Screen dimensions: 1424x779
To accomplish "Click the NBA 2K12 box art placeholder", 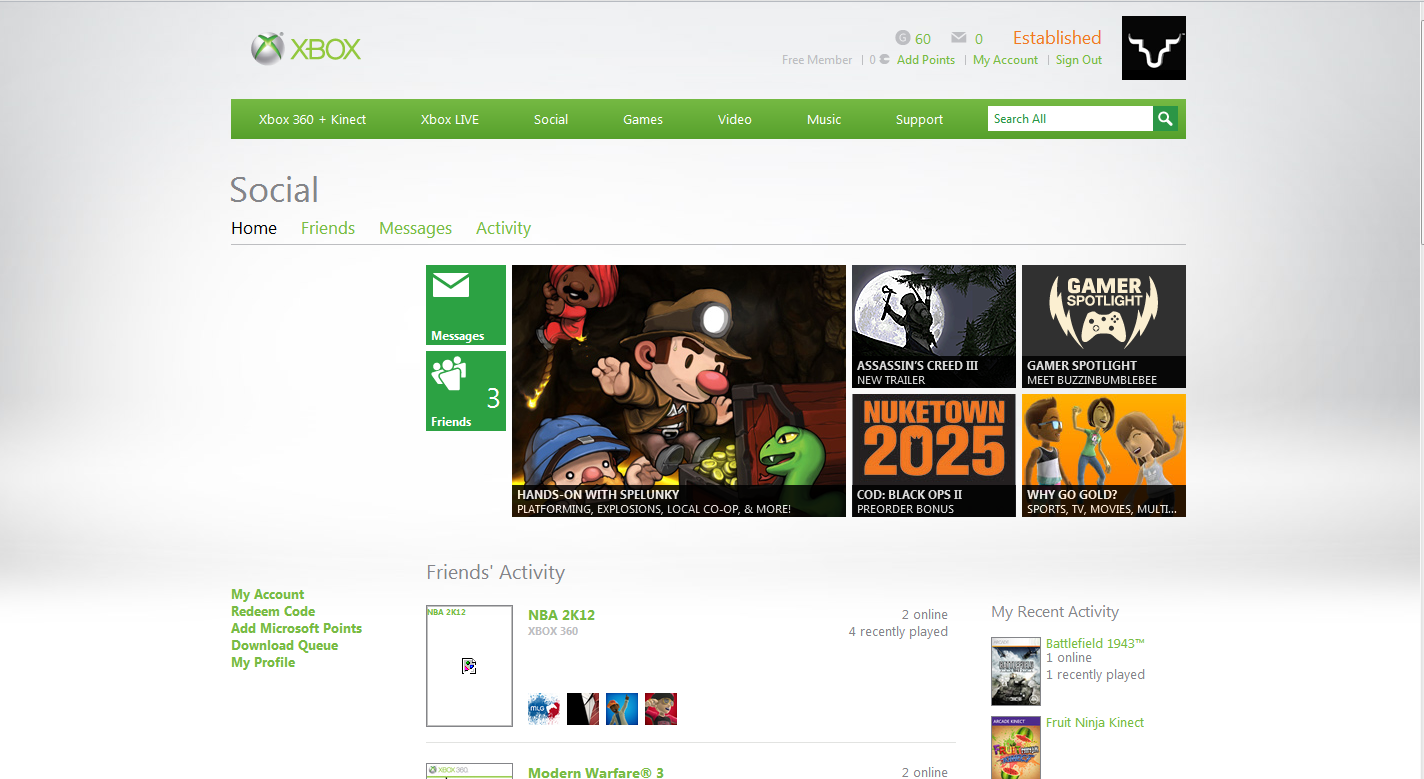I will 469,666.
